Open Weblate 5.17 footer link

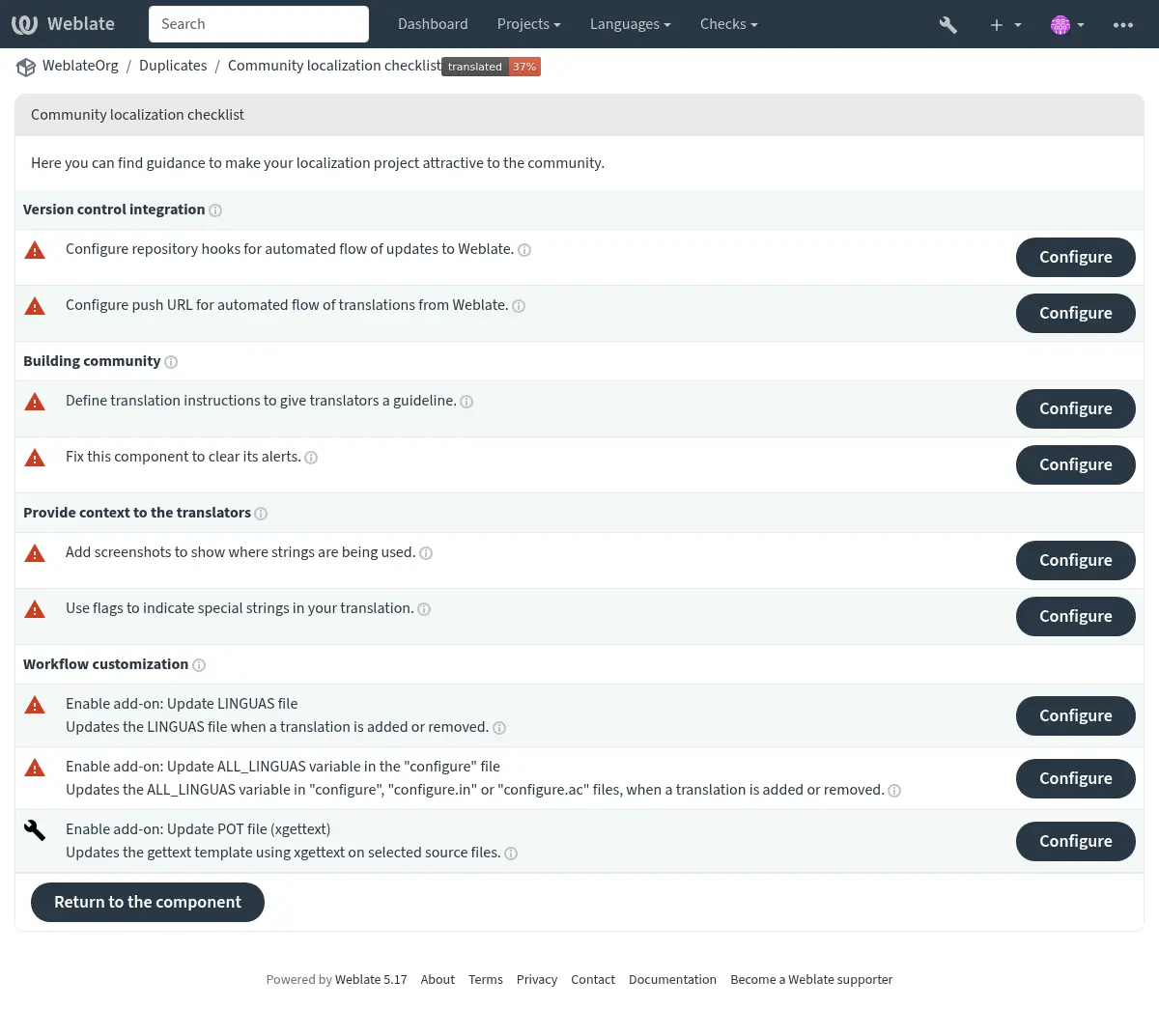tap(371, 979)
